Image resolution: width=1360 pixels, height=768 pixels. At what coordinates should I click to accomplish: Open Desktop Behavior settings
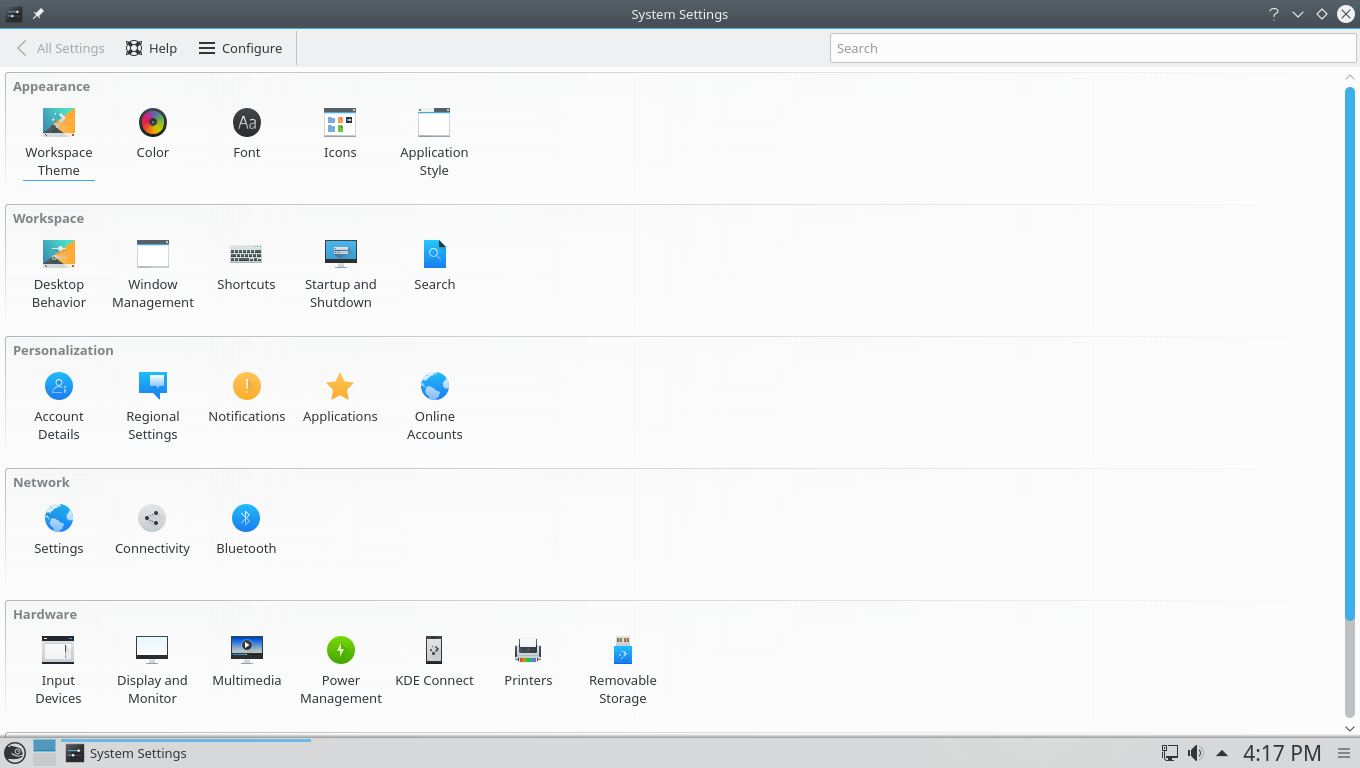pos(59,274)
